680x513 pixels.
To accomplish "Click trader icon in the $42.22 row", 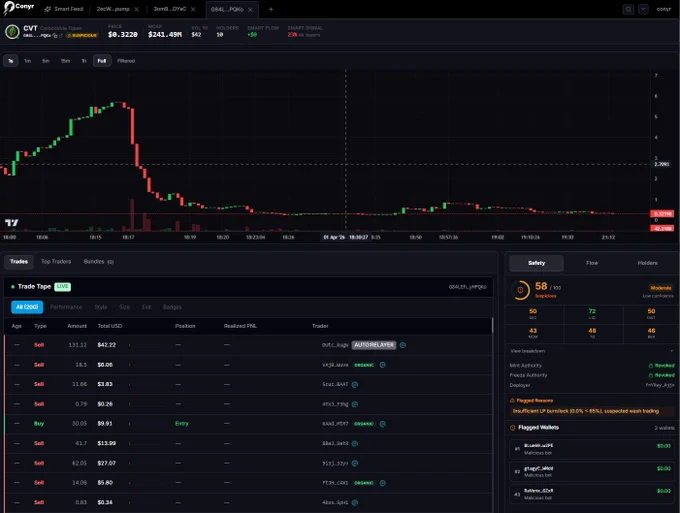I will pos(403,345).
